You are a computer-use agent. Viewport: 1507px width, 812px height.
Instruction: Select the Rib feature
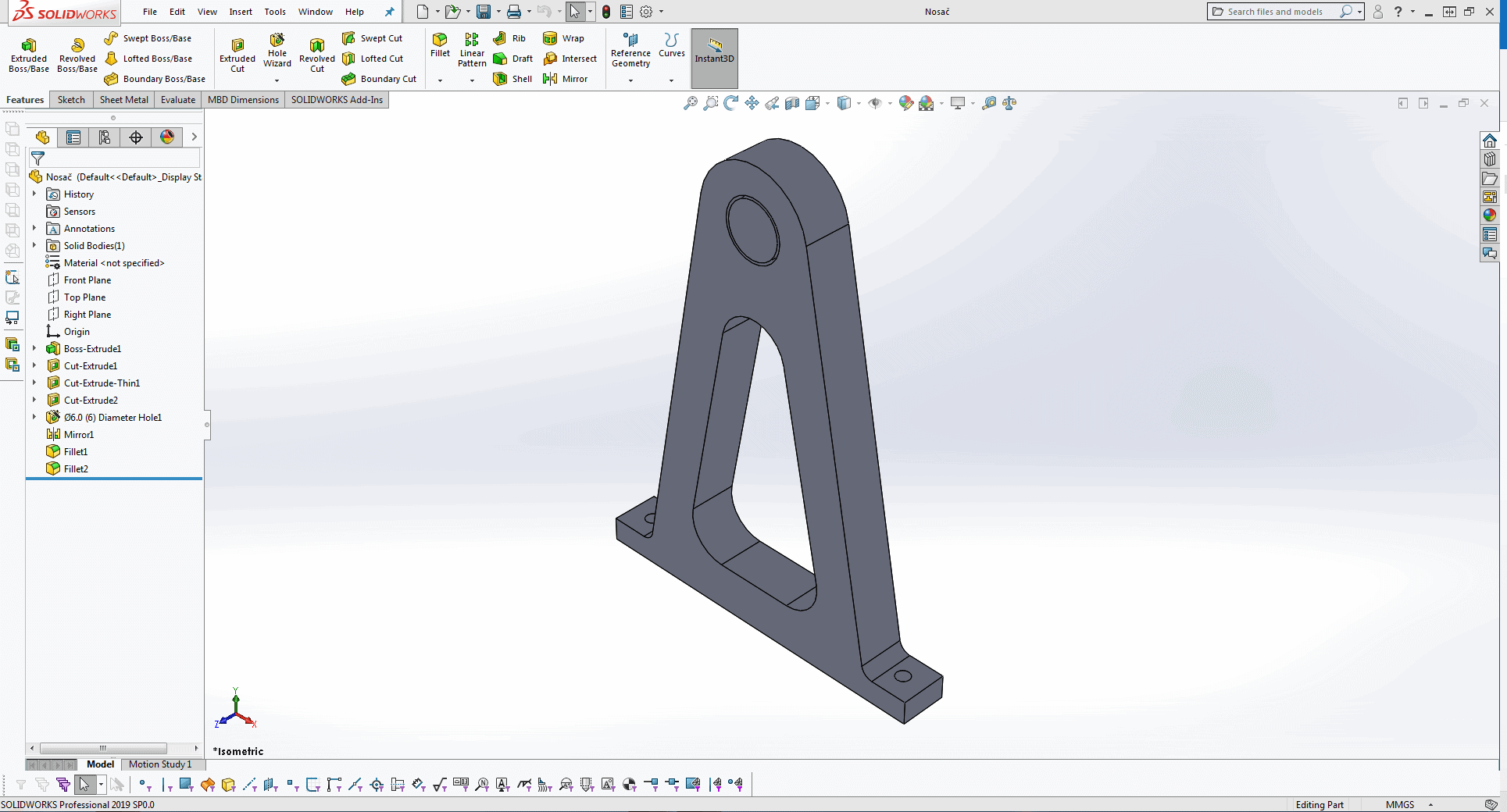509,38
